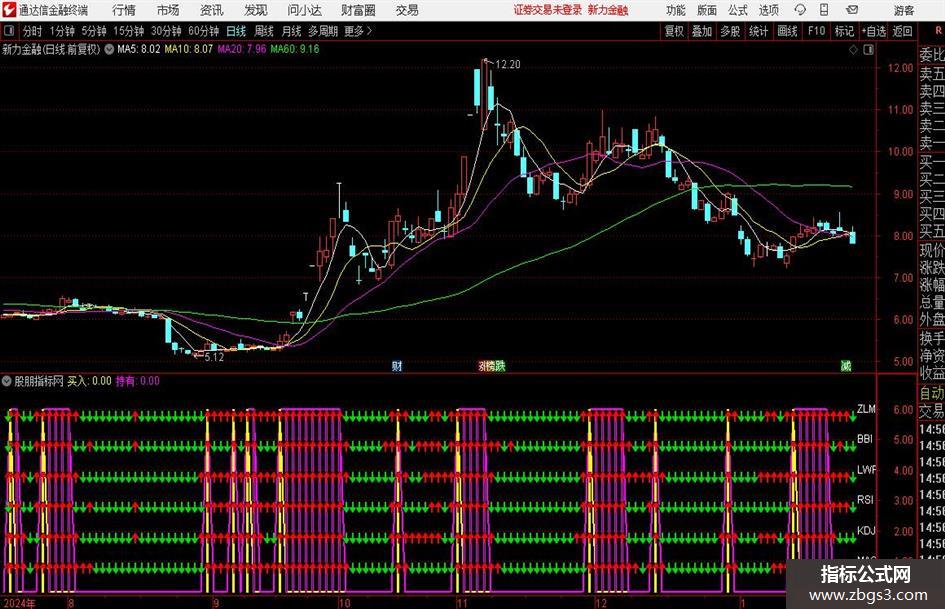Click the 减 event marker on chart

(846, 366)
